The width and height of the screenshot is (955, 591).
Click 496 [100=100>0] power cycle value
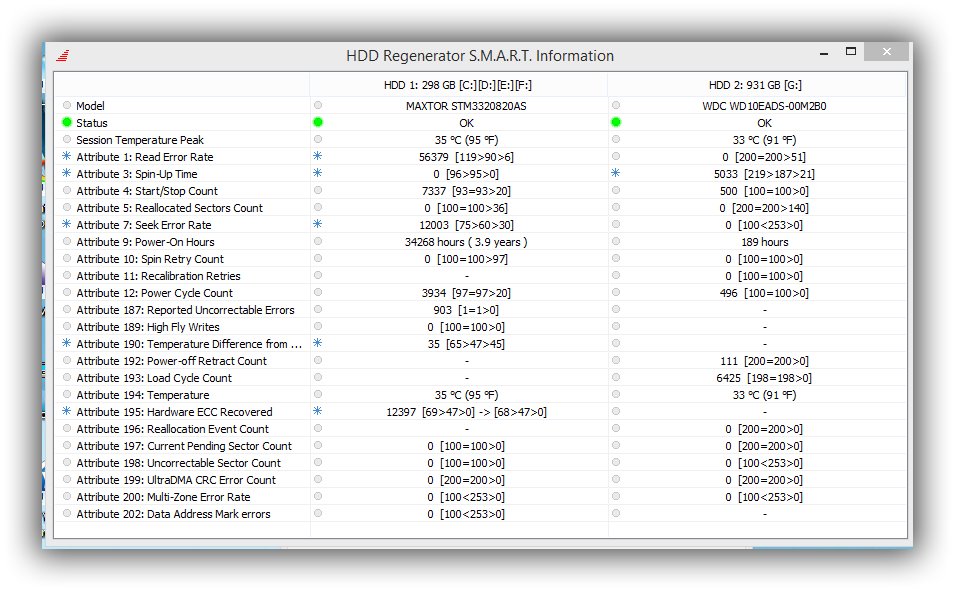764,294
